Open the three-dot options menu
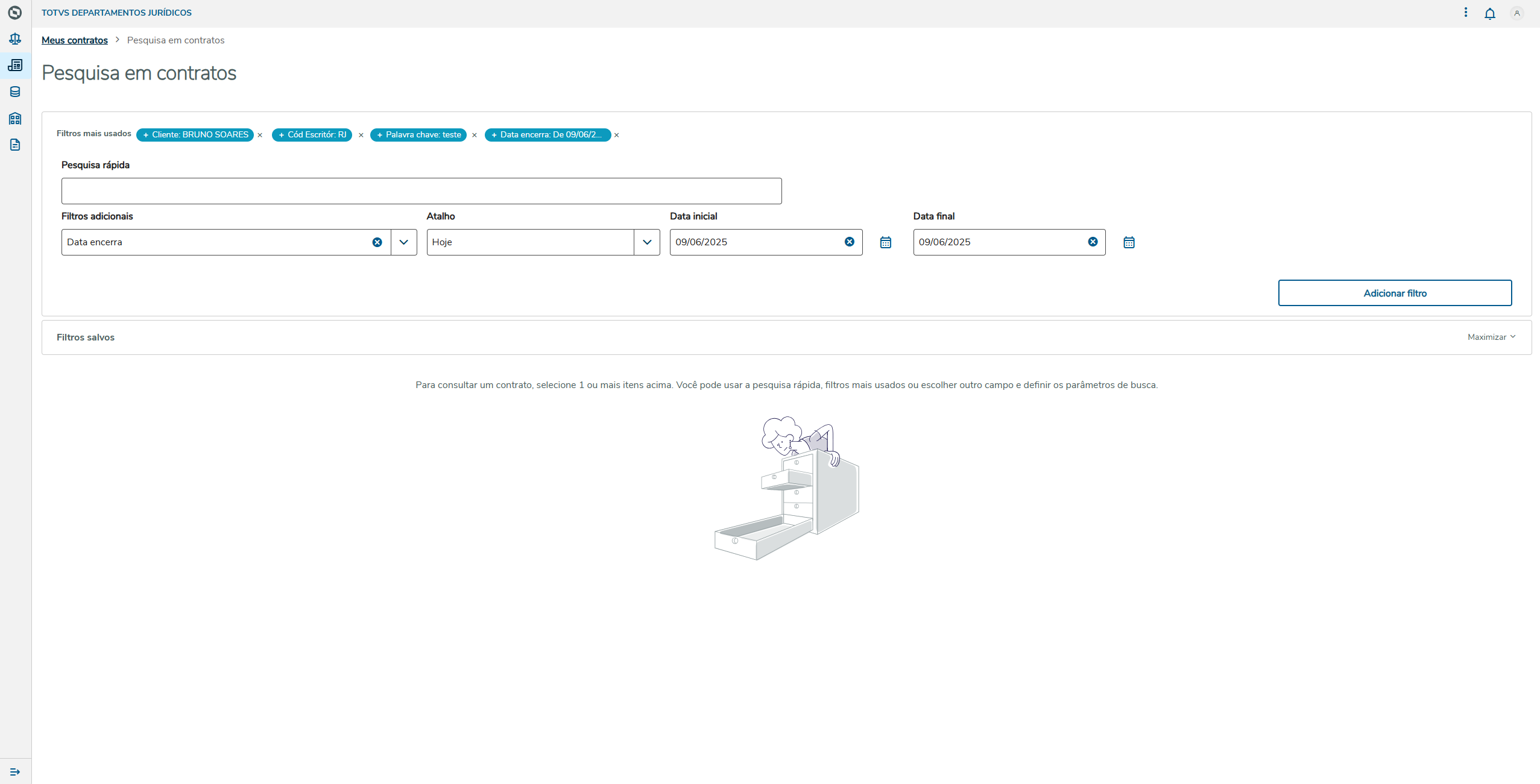This screenshot has height=784, width=1540. tap(1465, 13)
